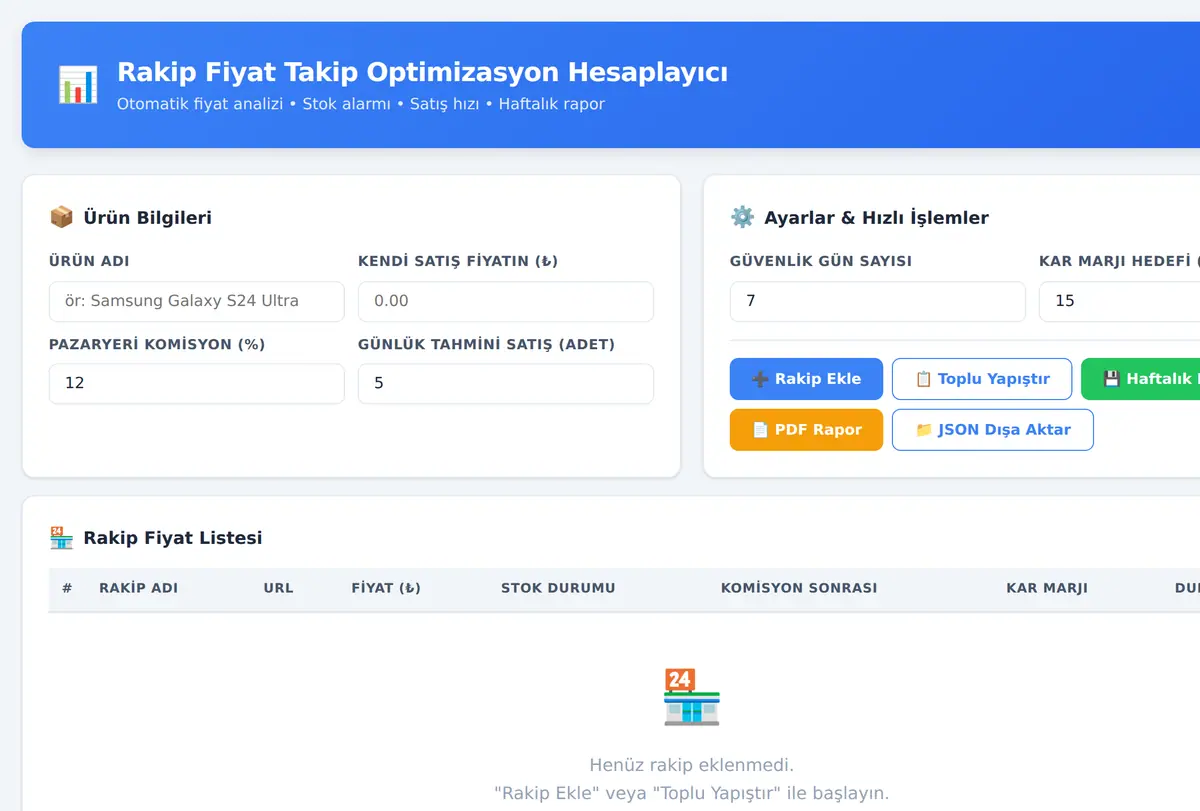
Task: Click the KOMİSYON SONRASI column header
Action: (x=799, y=588)
